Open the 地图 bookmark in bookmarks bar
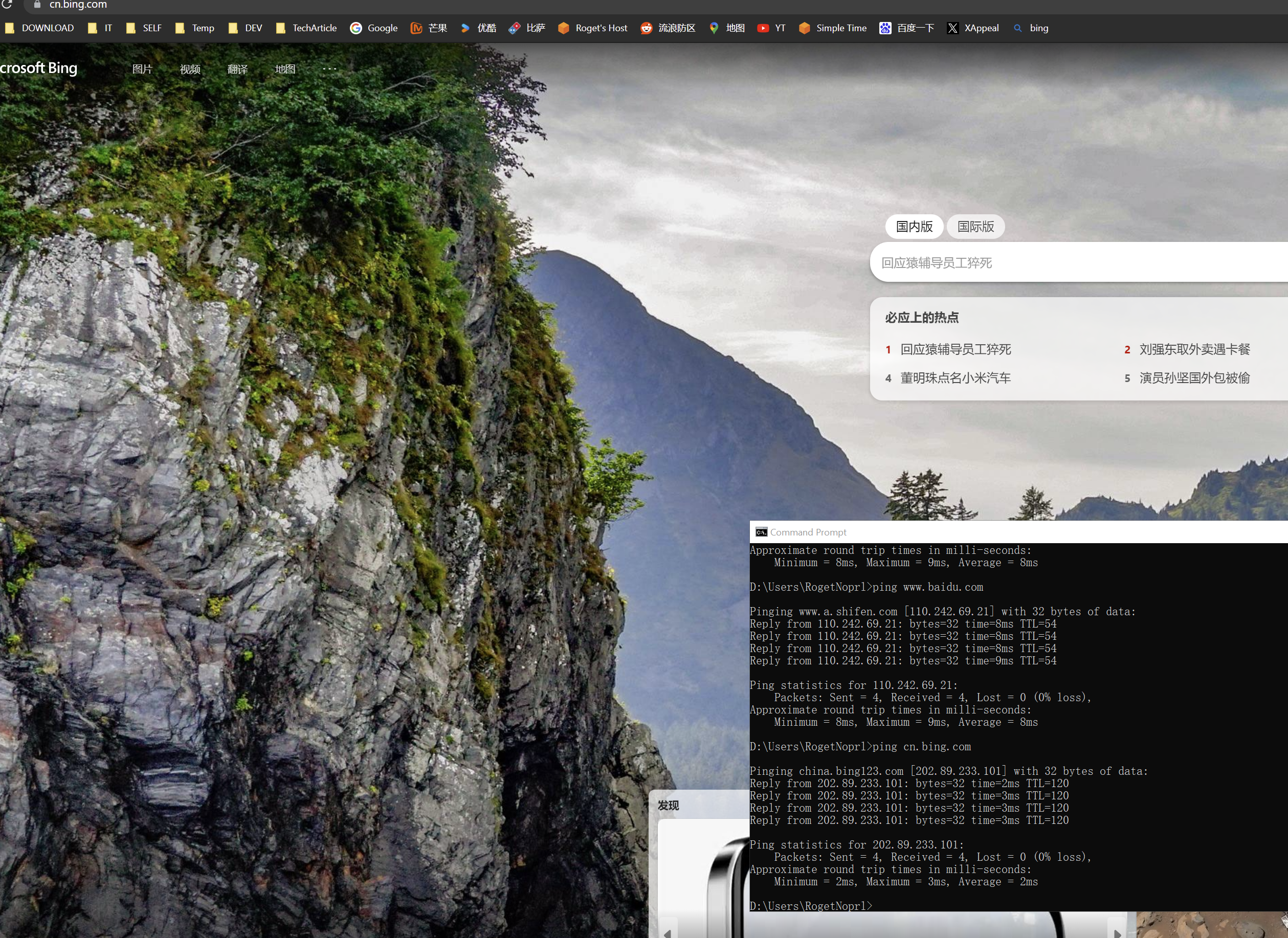This screenshot has width=1288, height=938. 727,28
